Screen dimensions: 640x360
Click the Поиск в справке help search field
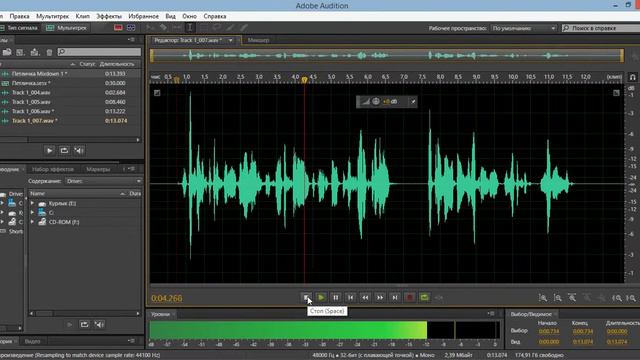(601, 28)
